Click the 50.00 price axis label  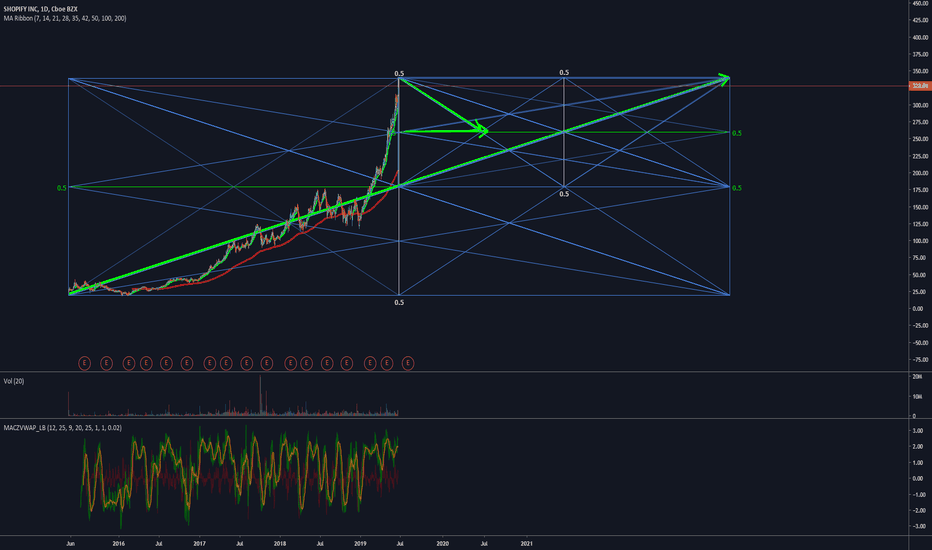(x=920, y=275)
